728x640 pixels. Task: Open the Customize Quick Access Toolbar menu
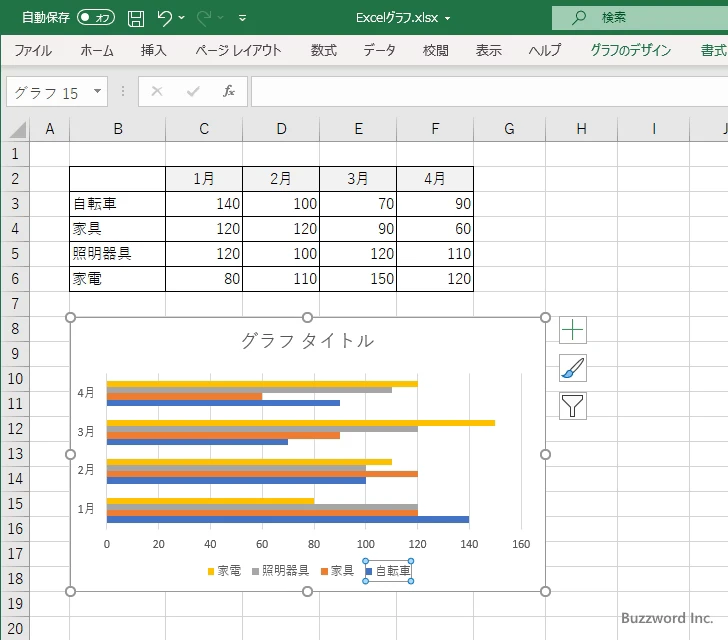tap(242, 18)
